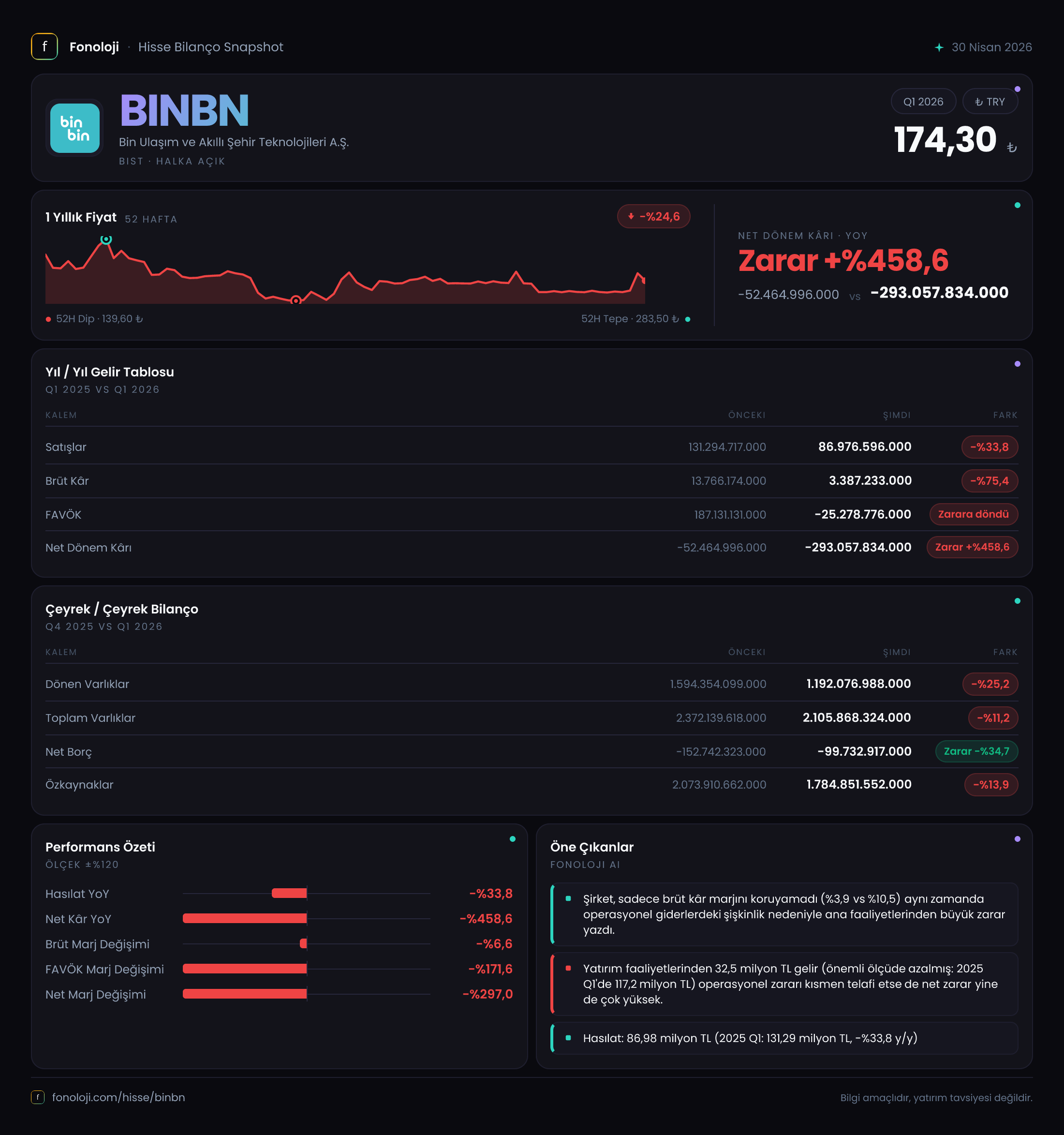Click the teal dot on price chart card

pyautogui.click(x=1017, y=205)
